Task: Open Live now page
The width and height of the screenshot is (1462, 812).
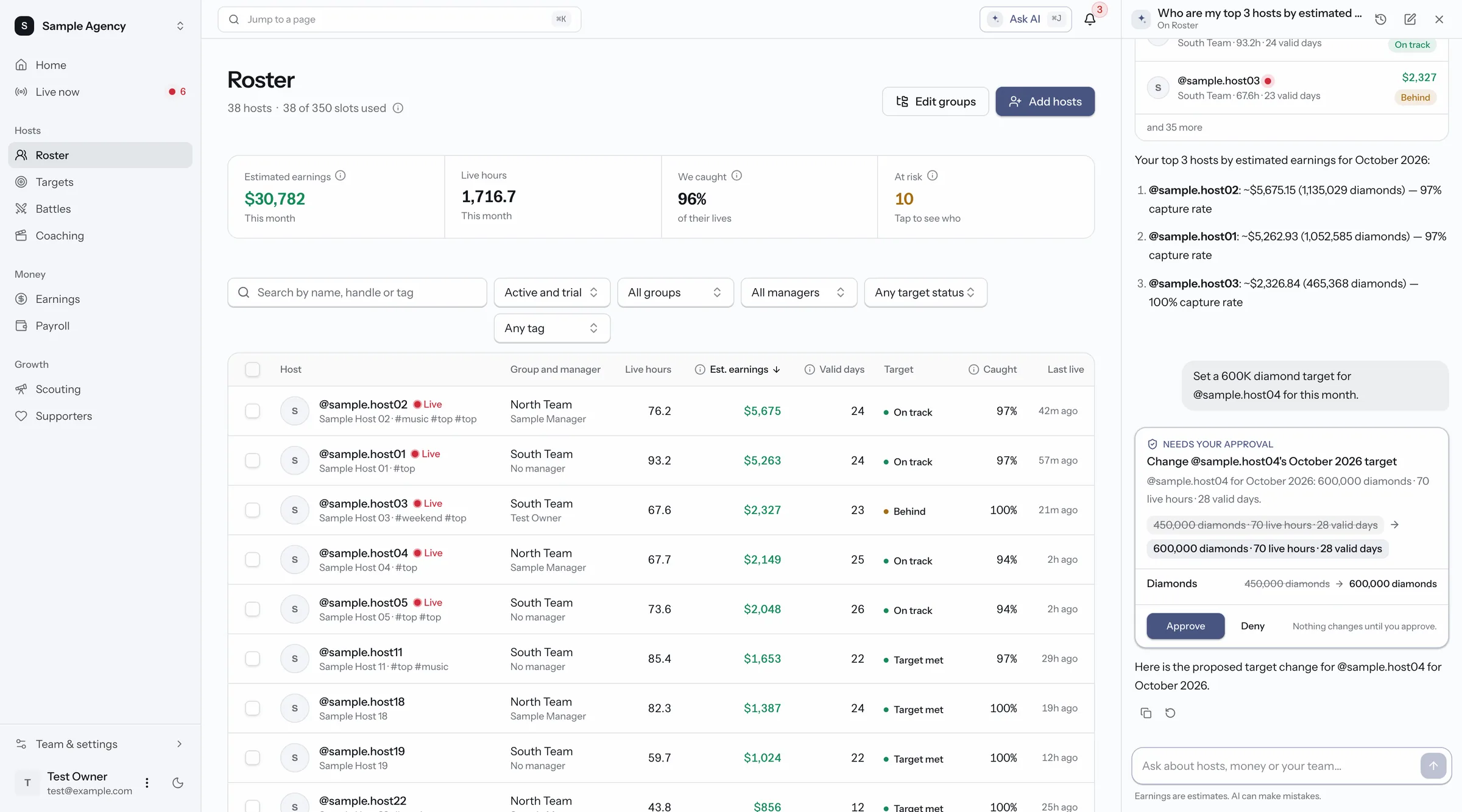Action: click(100, 92)
